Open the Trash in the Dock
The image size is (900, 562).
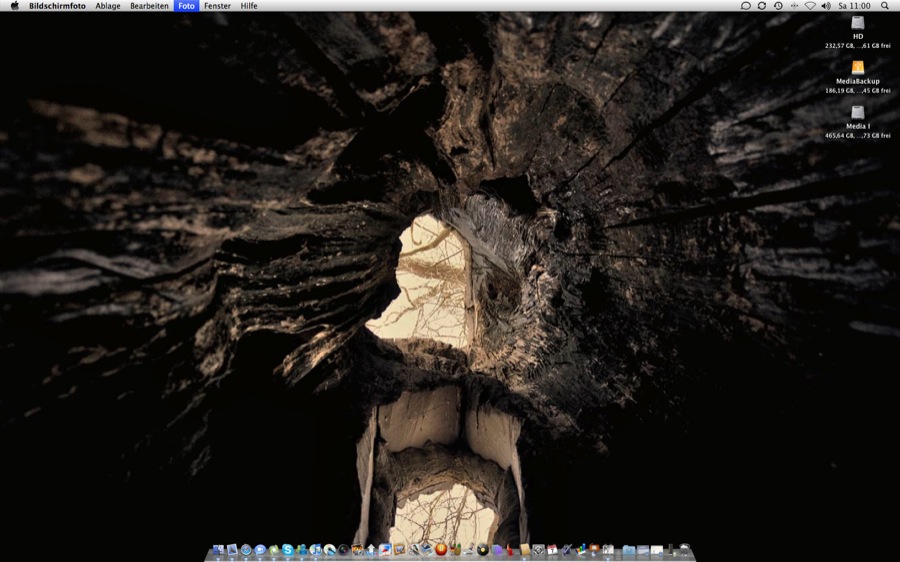(x=684, y=549)
